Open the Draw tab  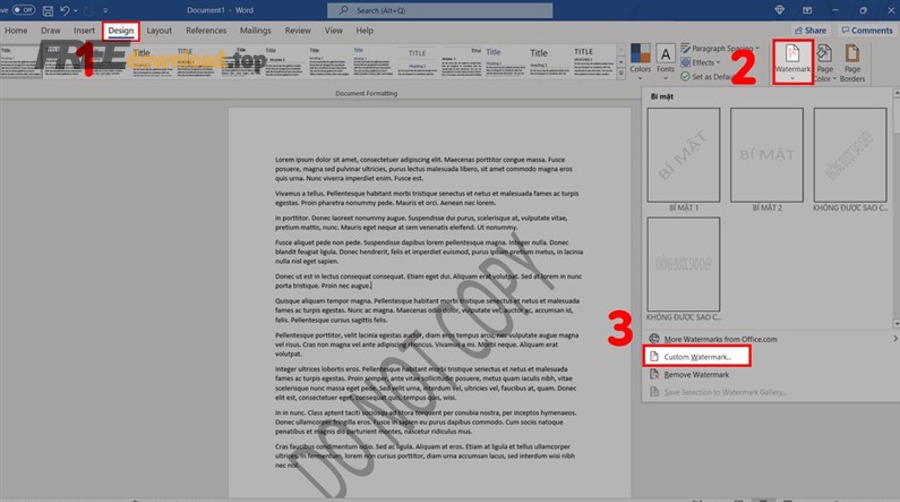(51, 30)
